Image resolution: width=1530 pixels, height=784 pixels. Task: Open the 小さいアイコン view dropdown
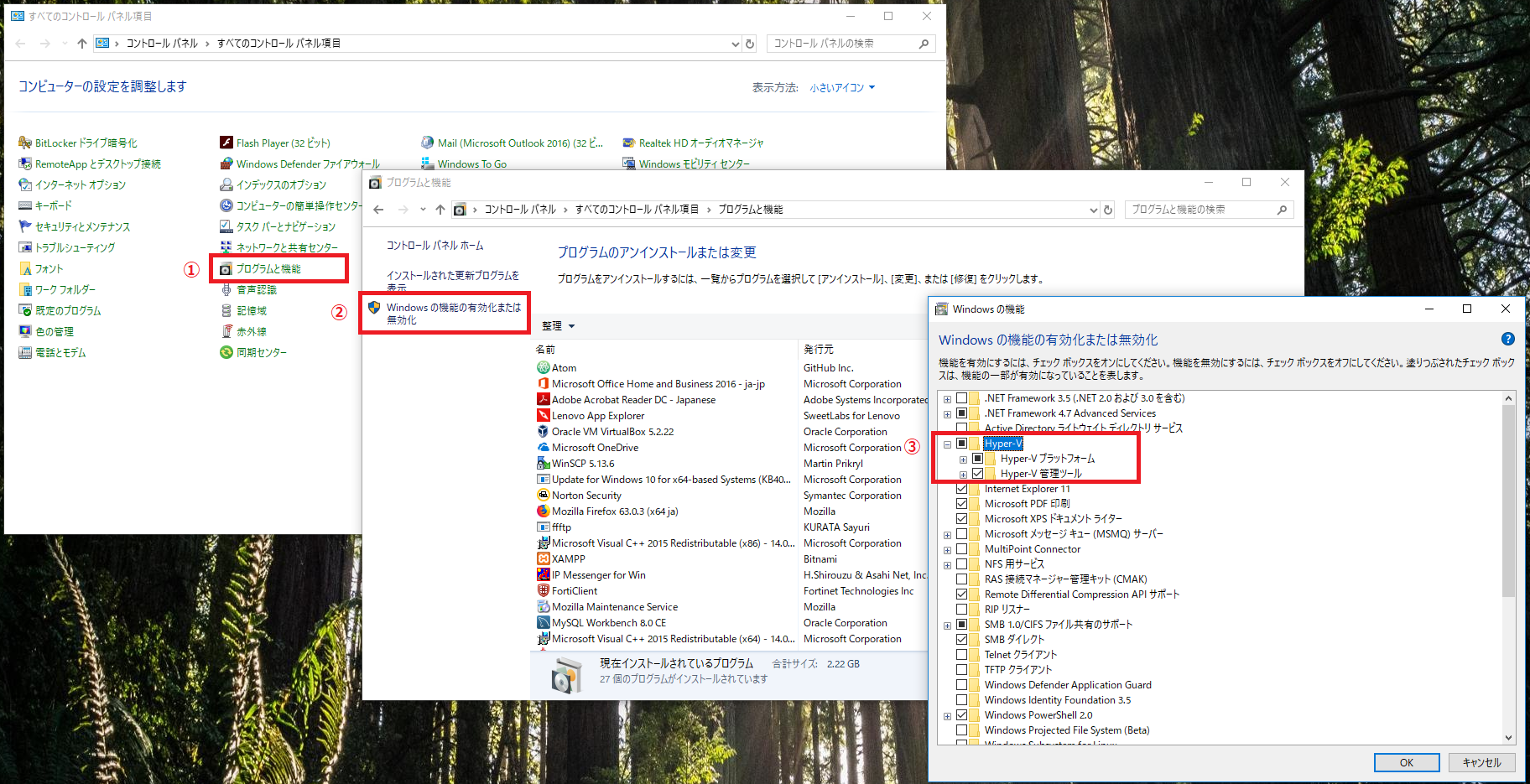click(x=842, y=87)
